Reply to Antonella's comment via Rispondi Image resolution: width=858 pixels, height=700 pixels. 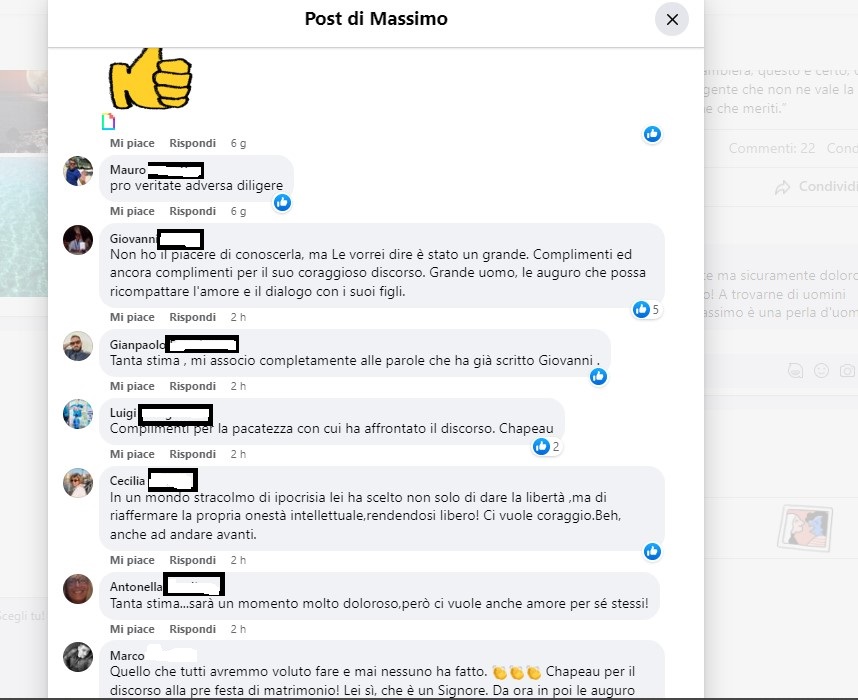coord(192,629)
